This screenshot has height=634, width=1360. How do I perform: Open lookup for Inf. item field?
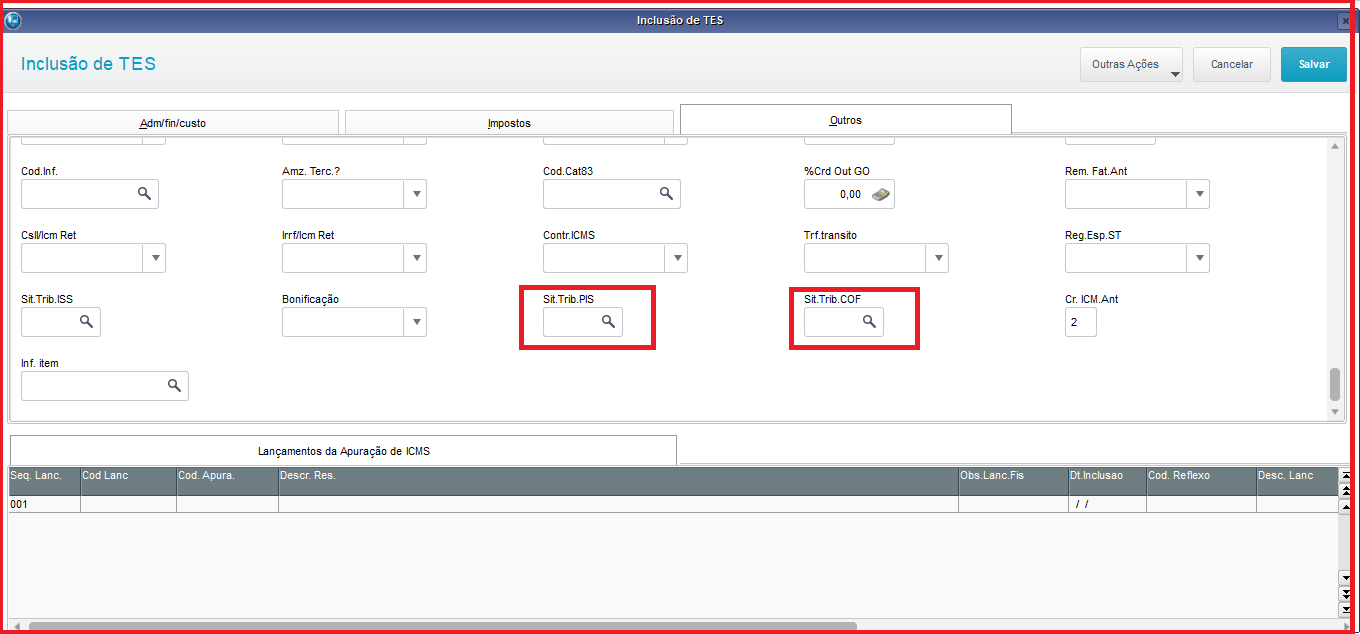(x=174, y=385)
